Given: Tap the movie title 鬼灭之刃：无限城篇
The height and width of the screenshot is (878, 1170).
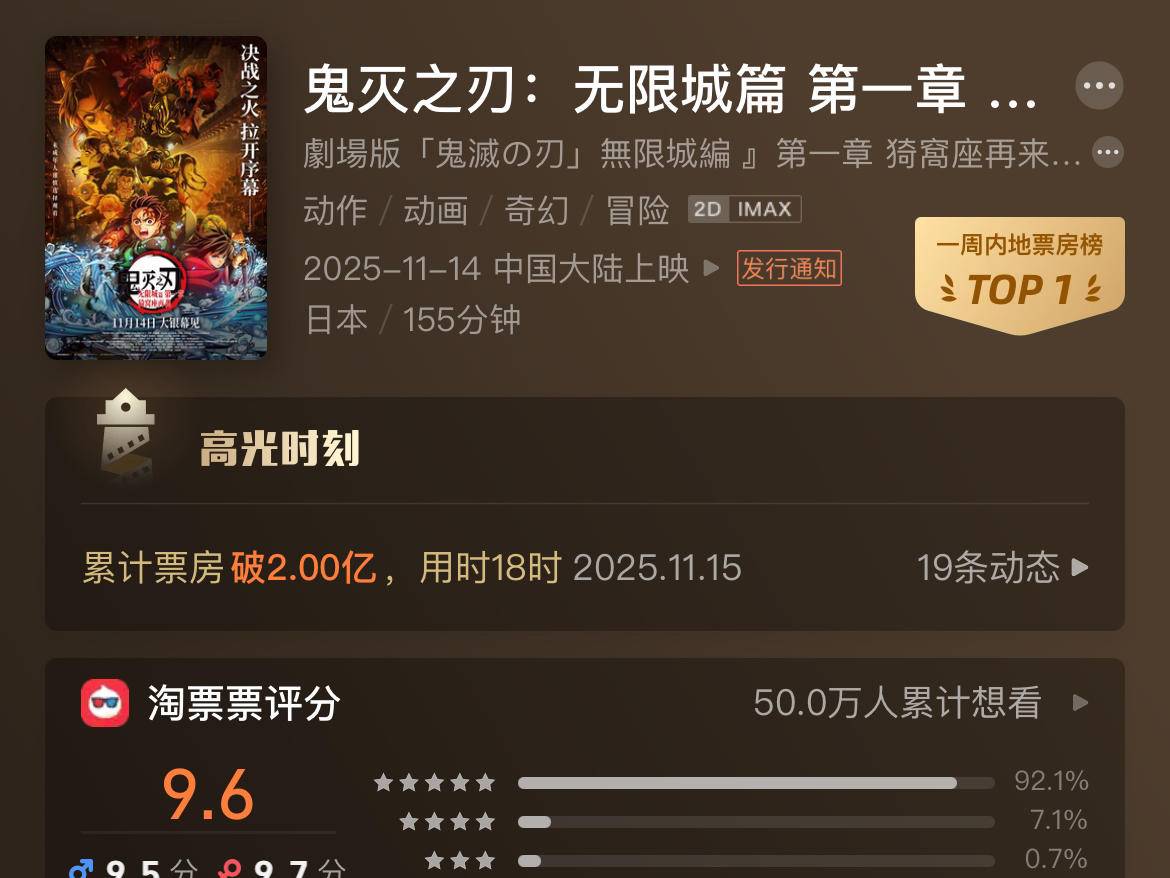Looking at the screenshot, I should coord(545,90).
